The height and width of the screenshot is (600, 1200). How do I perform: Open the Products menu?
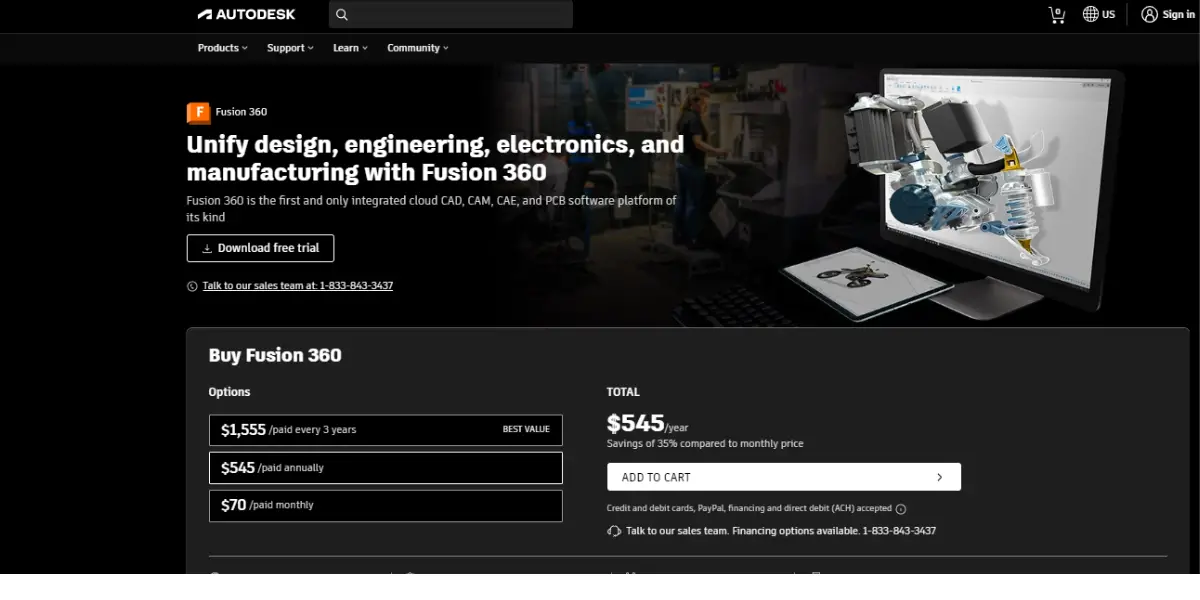tap(222, 48)
